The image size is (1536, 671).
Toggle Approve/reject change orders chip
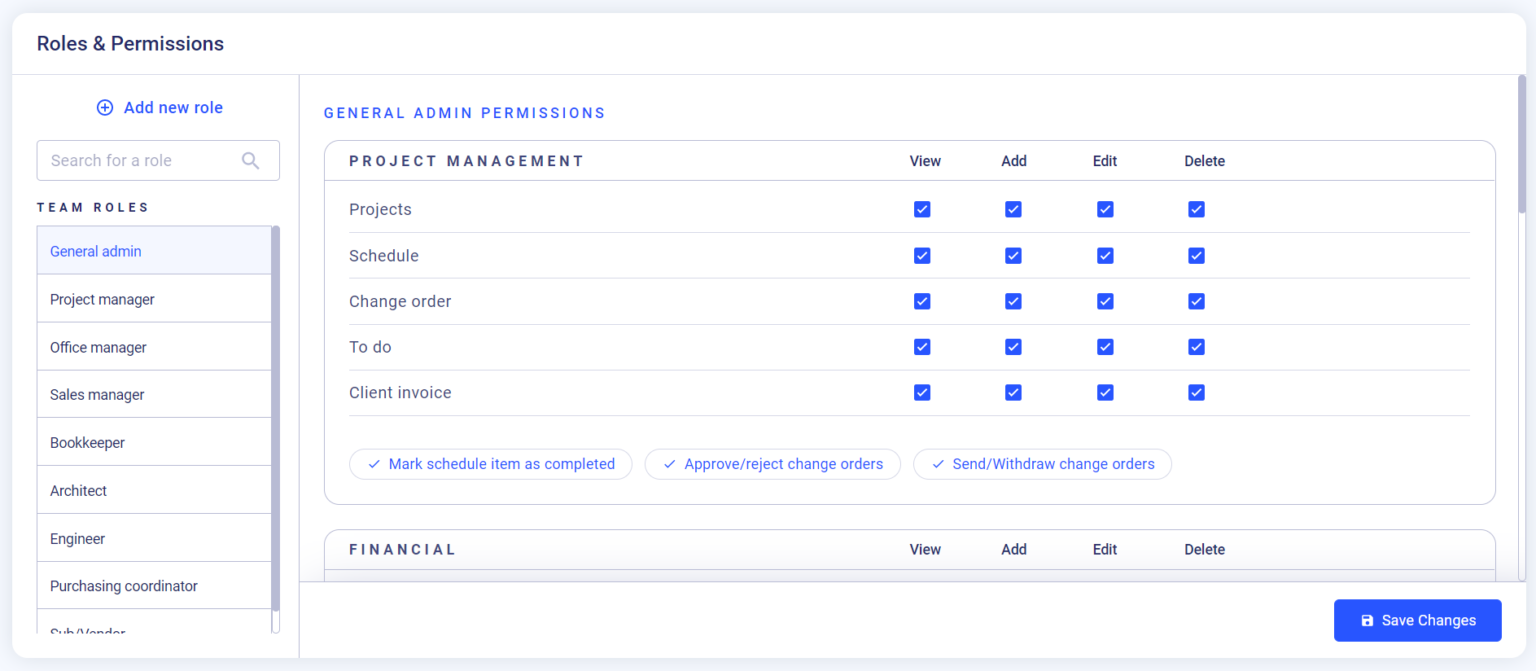(772, 464)
